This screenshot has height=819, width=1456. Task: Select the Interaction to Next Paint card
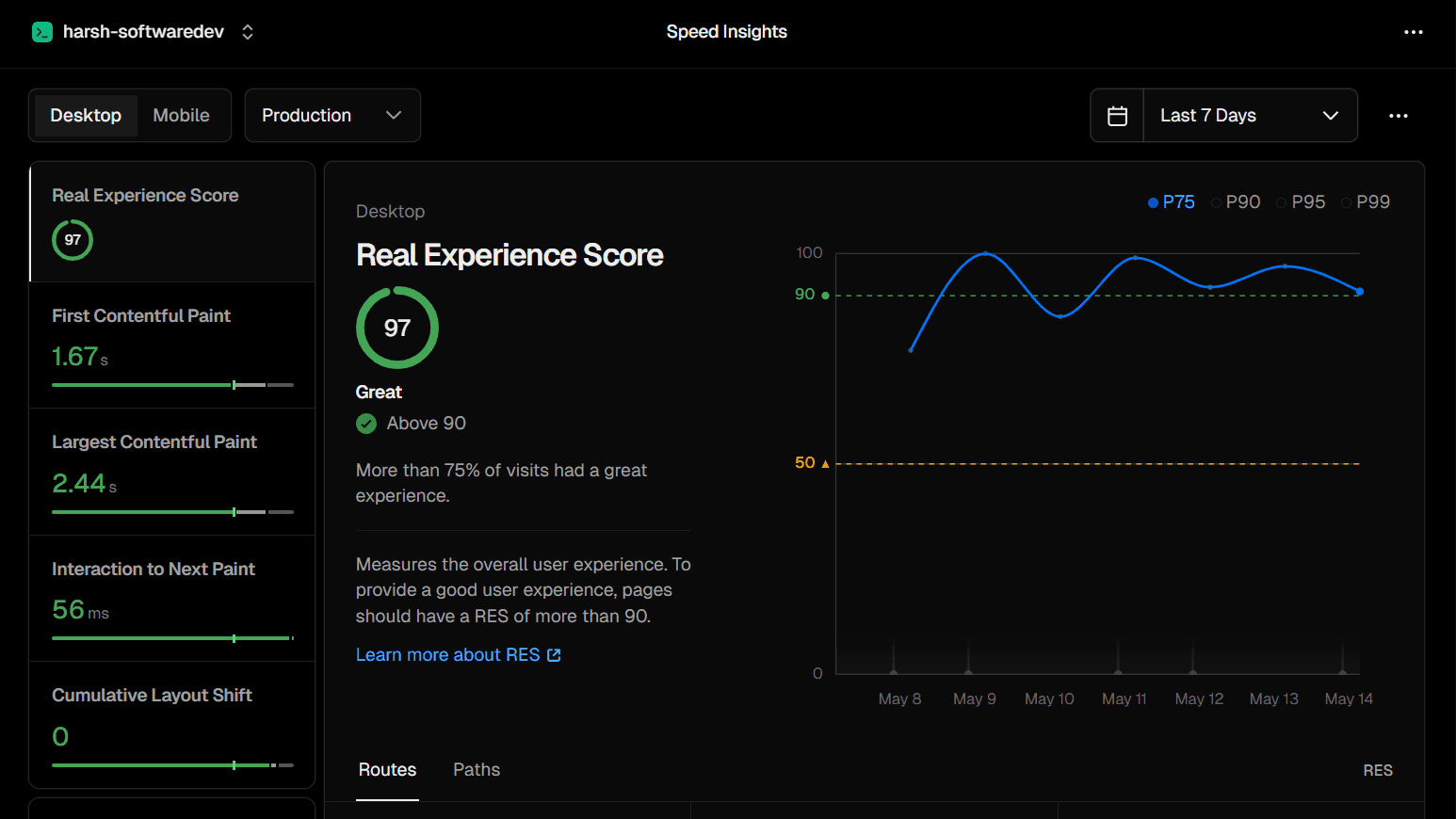tap(172, 599)
